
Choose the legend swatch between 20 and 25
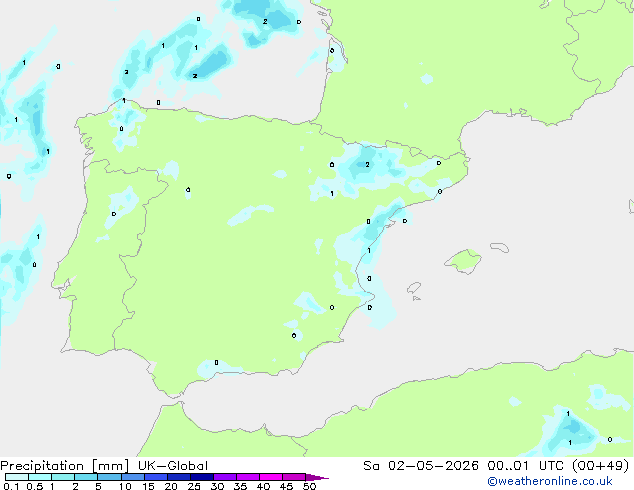point(179,477)
